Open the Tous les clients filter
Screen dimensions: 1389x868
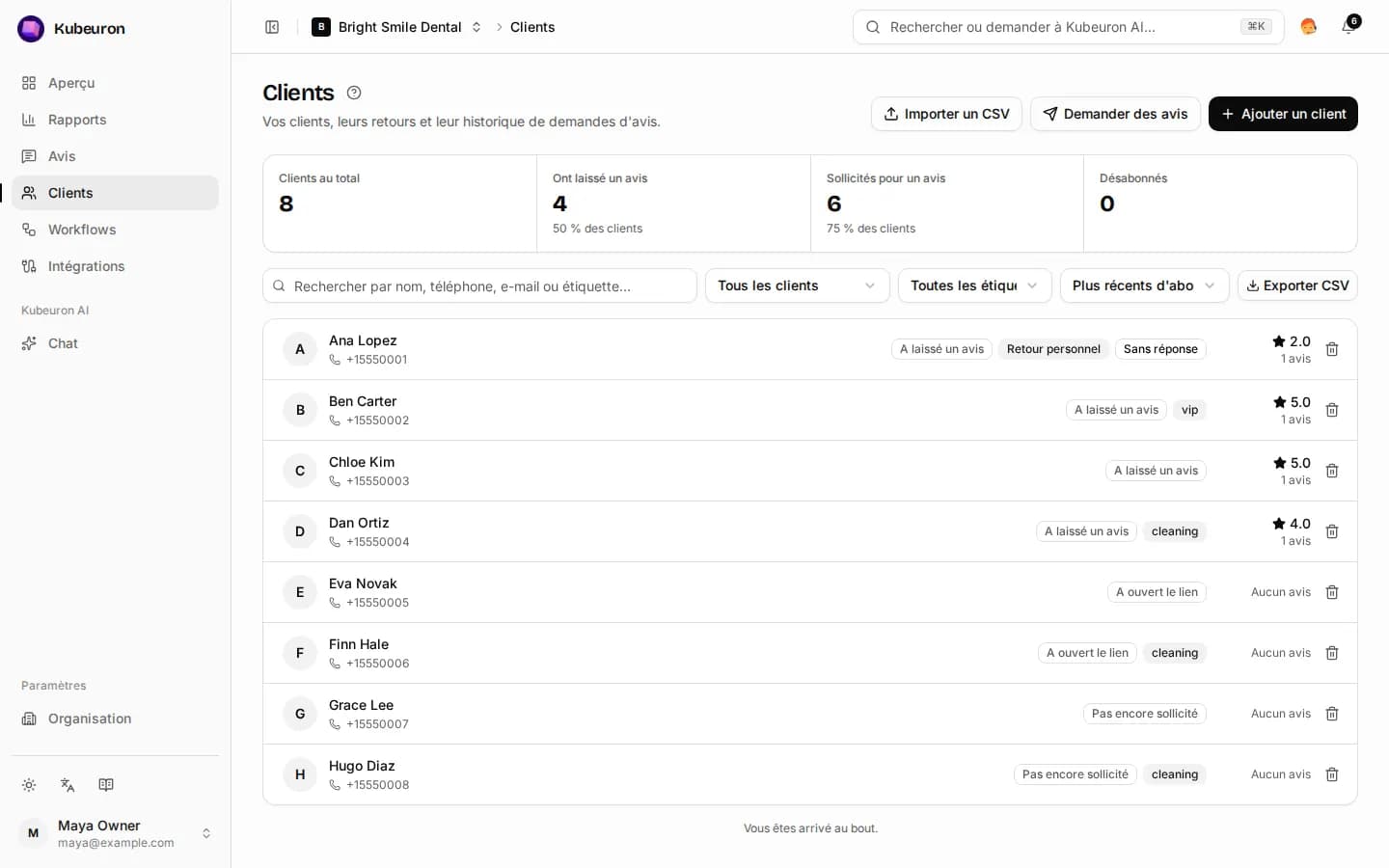click(x=797, y=285)
